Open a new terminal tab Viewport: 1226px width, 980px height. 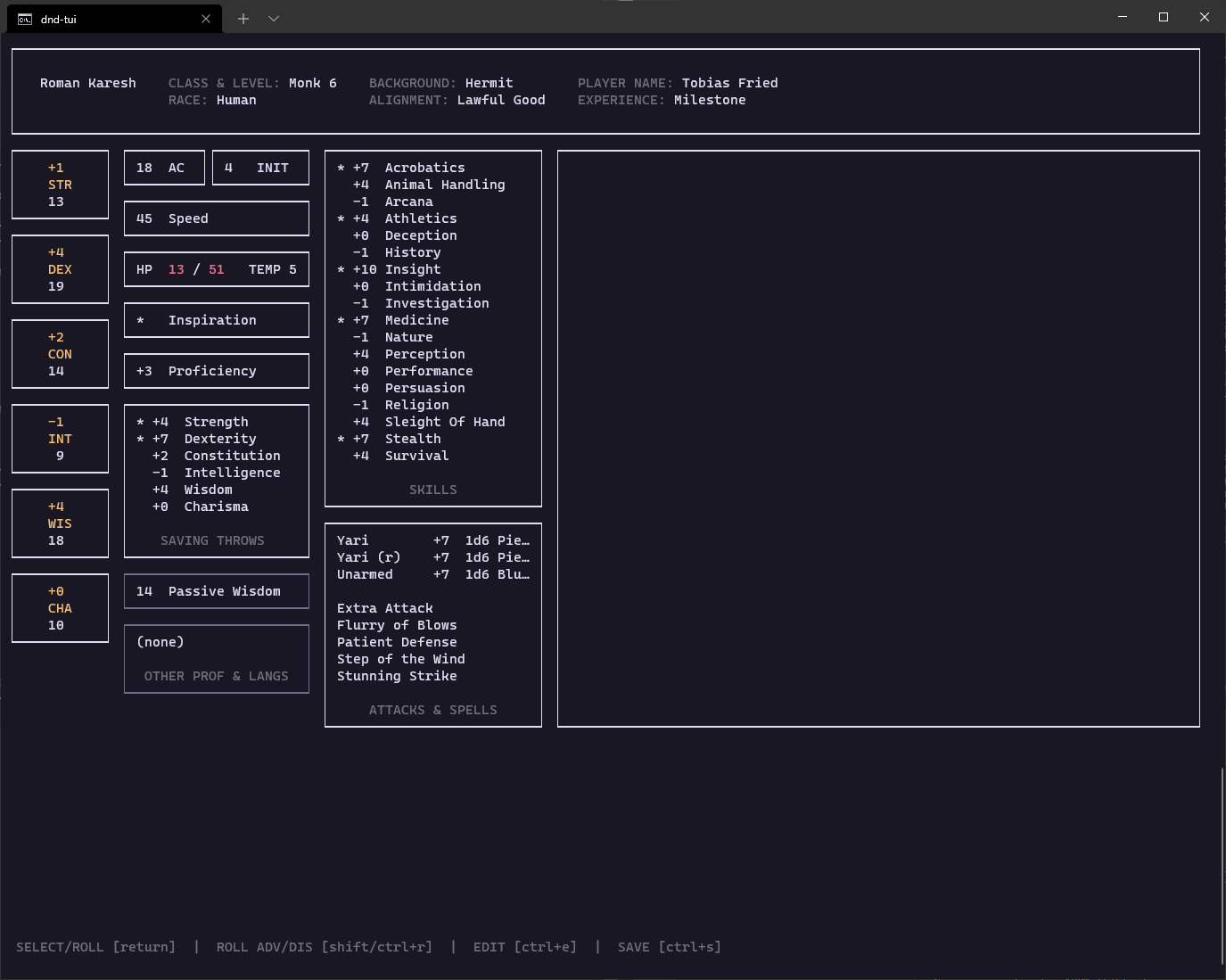tap(243, 18)
